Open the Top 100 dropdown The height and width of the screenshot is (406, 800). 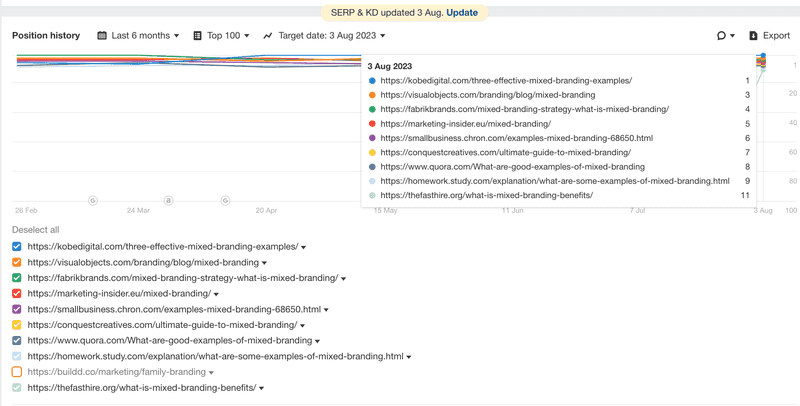pyautogui.click(x=228, y=36)
